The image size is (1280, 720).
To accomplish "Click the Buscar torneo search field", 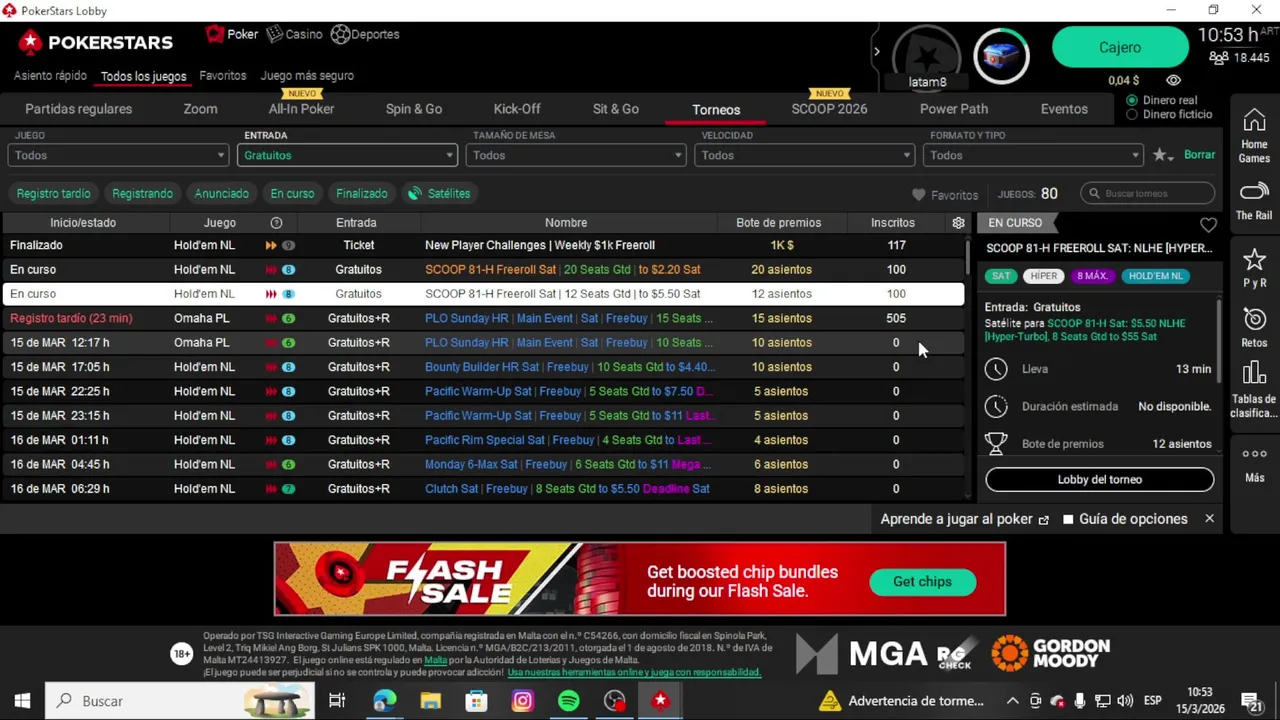I will (x=1147, y=193).
